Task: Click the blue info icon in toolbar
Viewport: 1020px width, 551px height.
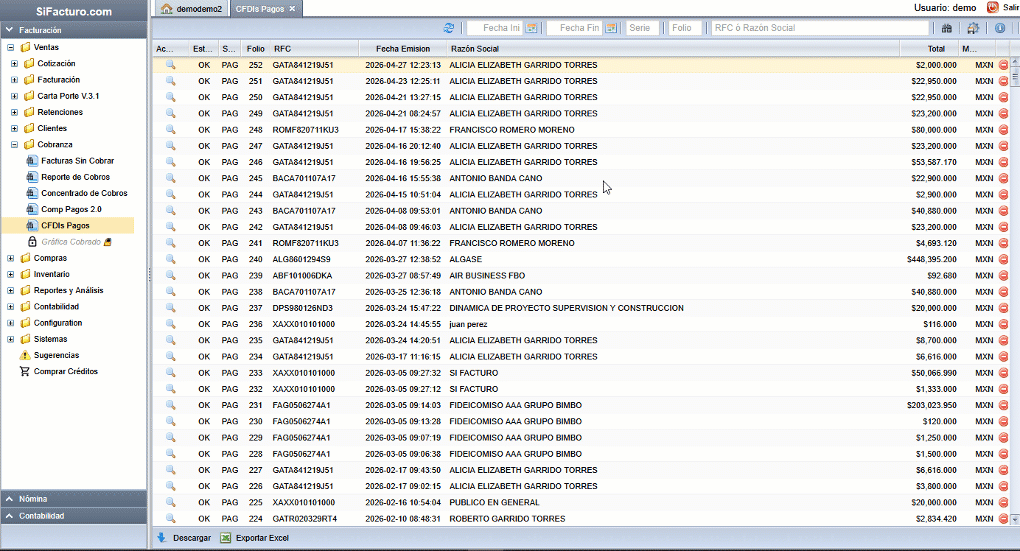Action: click(x=1000, y=28)
